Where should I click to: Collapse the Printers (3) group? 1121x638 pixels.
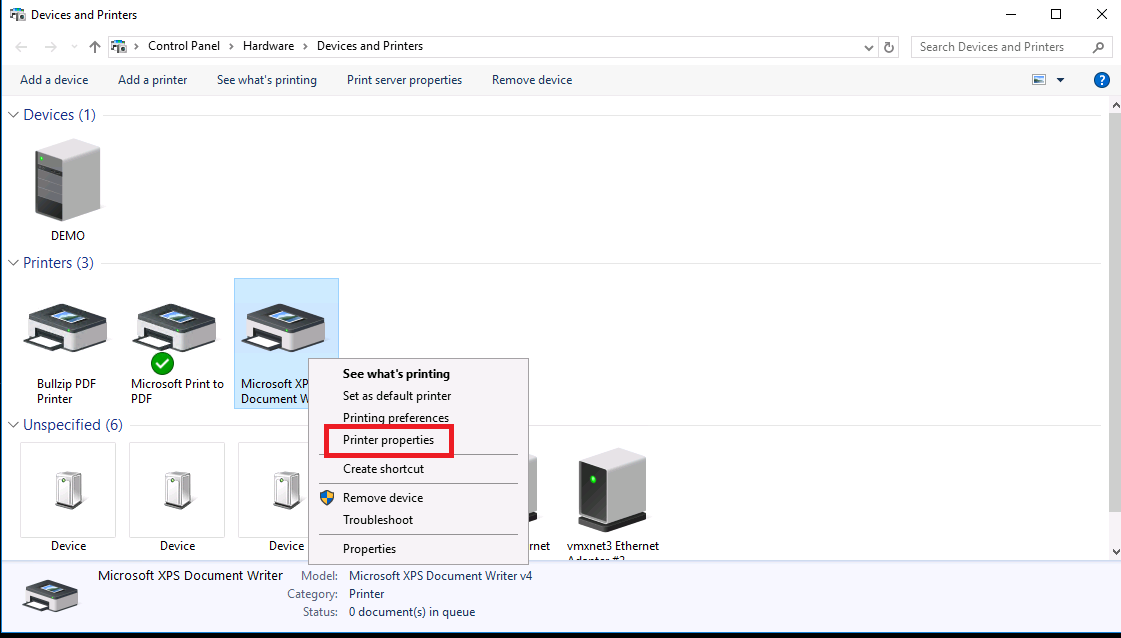[x=13, y=262]
